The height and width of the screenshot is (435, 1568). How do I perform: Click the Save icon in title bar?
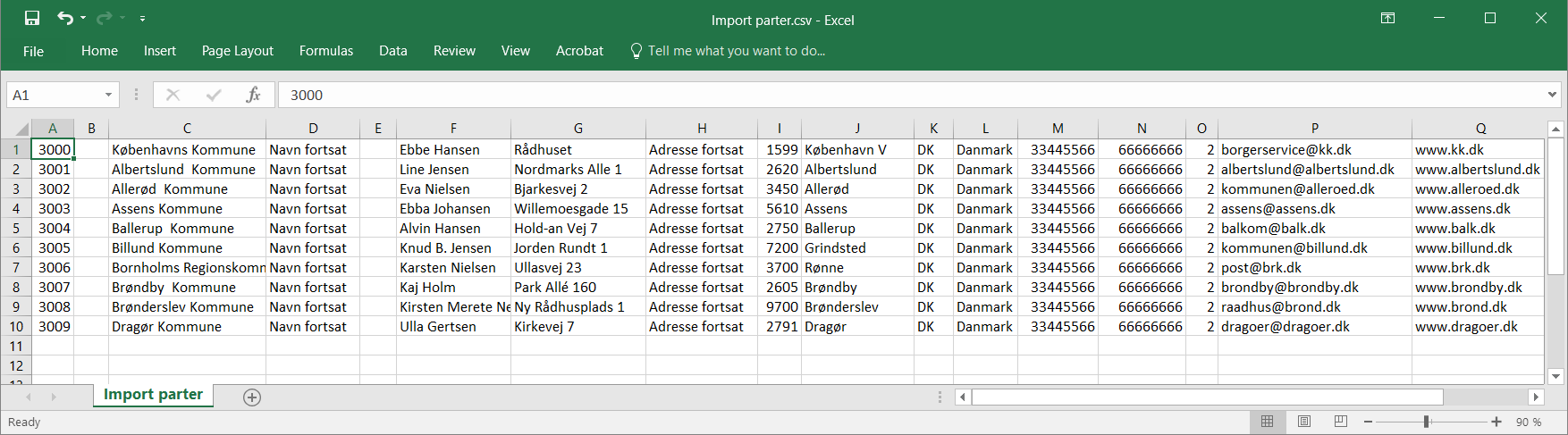pos(32,18)
